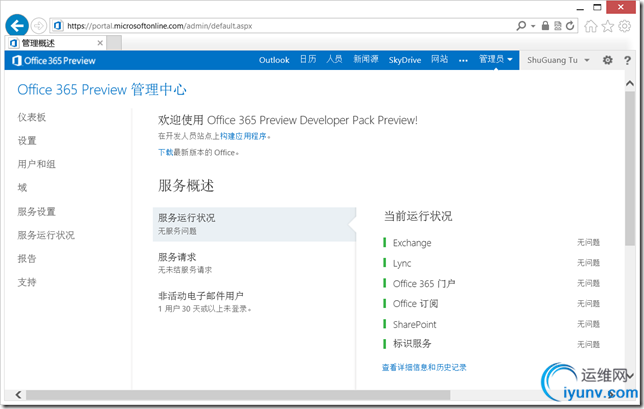Click the horizontal scrollbar thumb

[238, 395]
